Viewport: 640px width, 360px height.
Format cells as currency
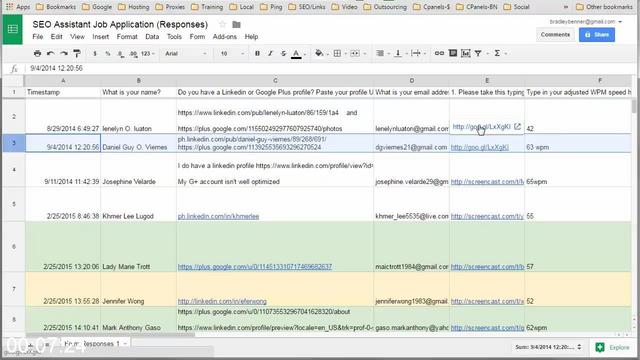click(x=95, y=53)
